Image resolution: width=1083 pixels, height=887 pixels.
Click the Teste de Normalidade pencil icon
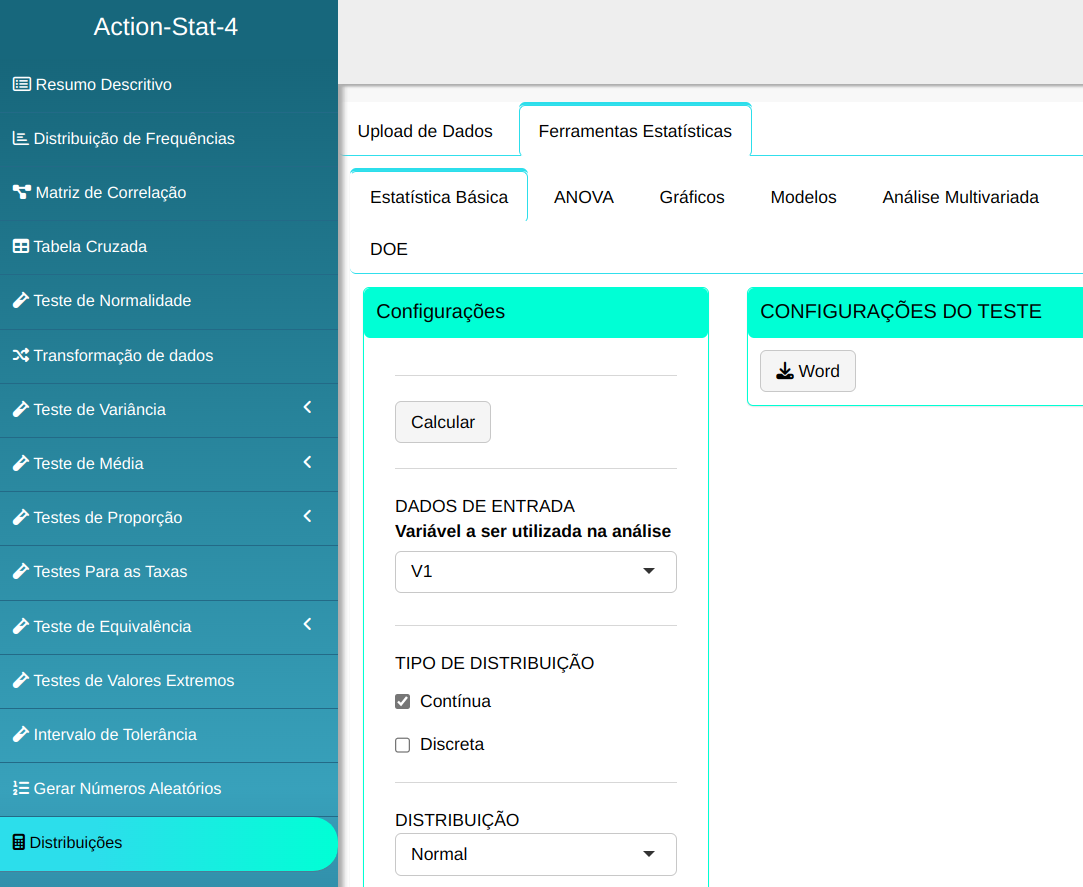click(20, 301)
